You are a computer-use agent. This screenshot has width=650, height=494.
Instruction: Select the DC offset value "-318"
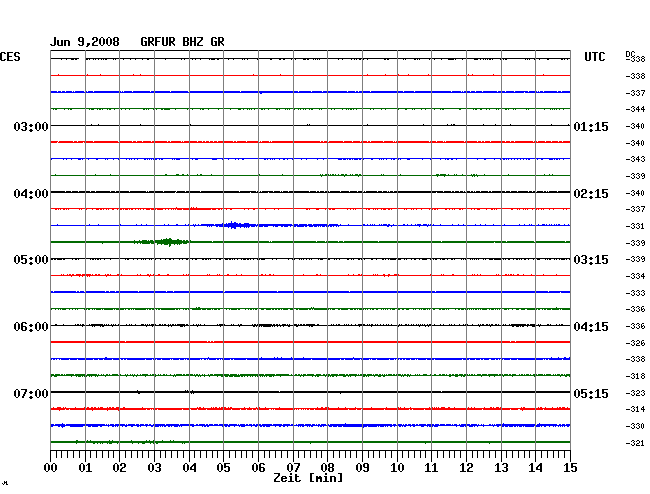pos(635,376)
